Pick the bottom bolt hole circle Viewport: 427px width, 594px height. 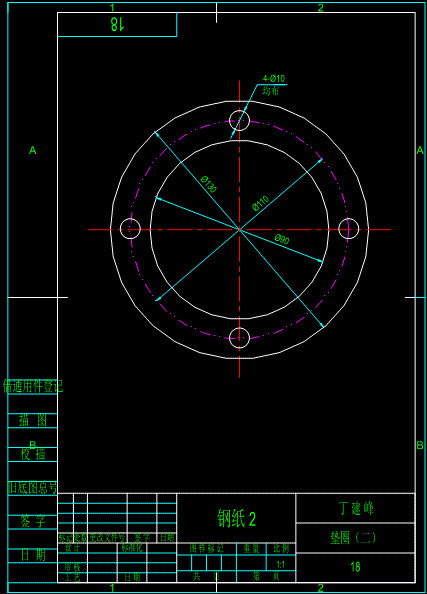pos(239,338)
